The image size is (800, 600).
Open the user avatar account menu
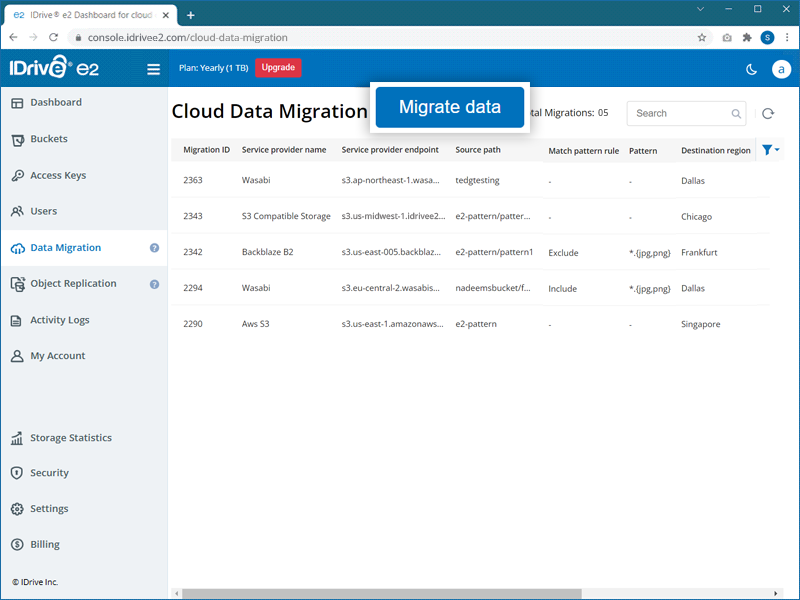coord(781,69)
